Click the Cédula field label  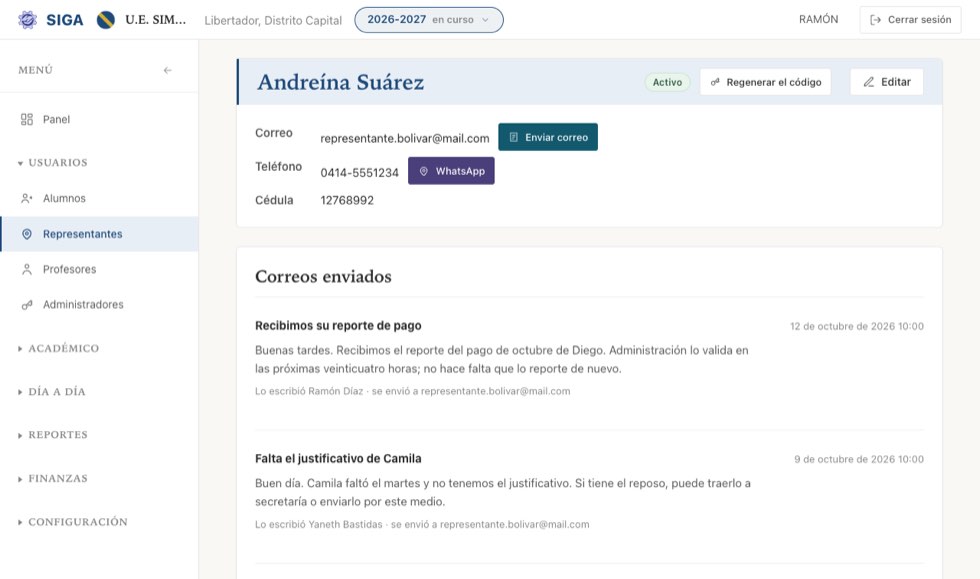(x=274, y=200)
